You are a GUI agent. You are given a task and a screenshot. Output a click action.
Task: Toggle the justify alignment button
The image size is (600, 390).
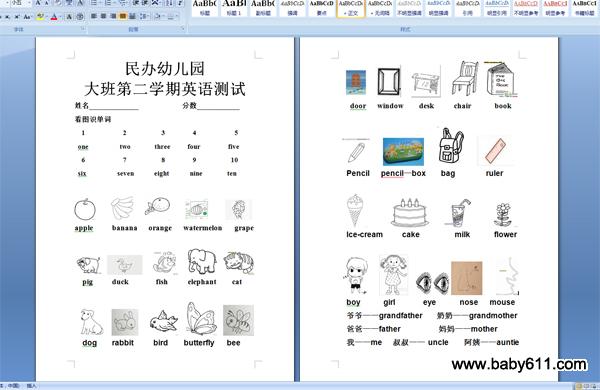[122, 16]
